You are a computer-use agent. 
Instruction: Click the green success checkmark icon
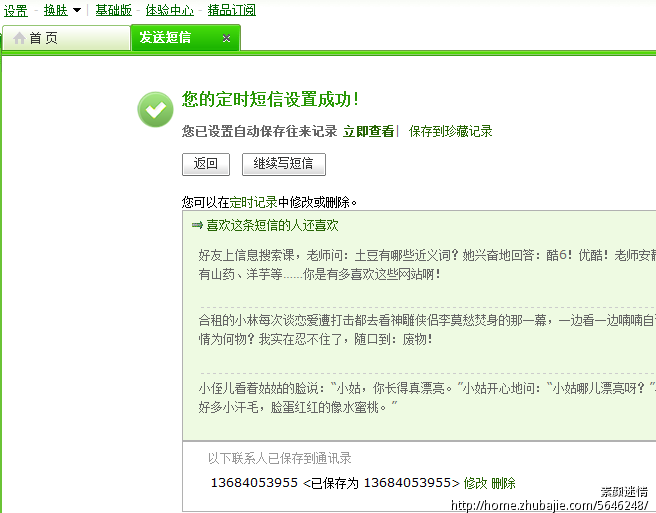(155, 110)
